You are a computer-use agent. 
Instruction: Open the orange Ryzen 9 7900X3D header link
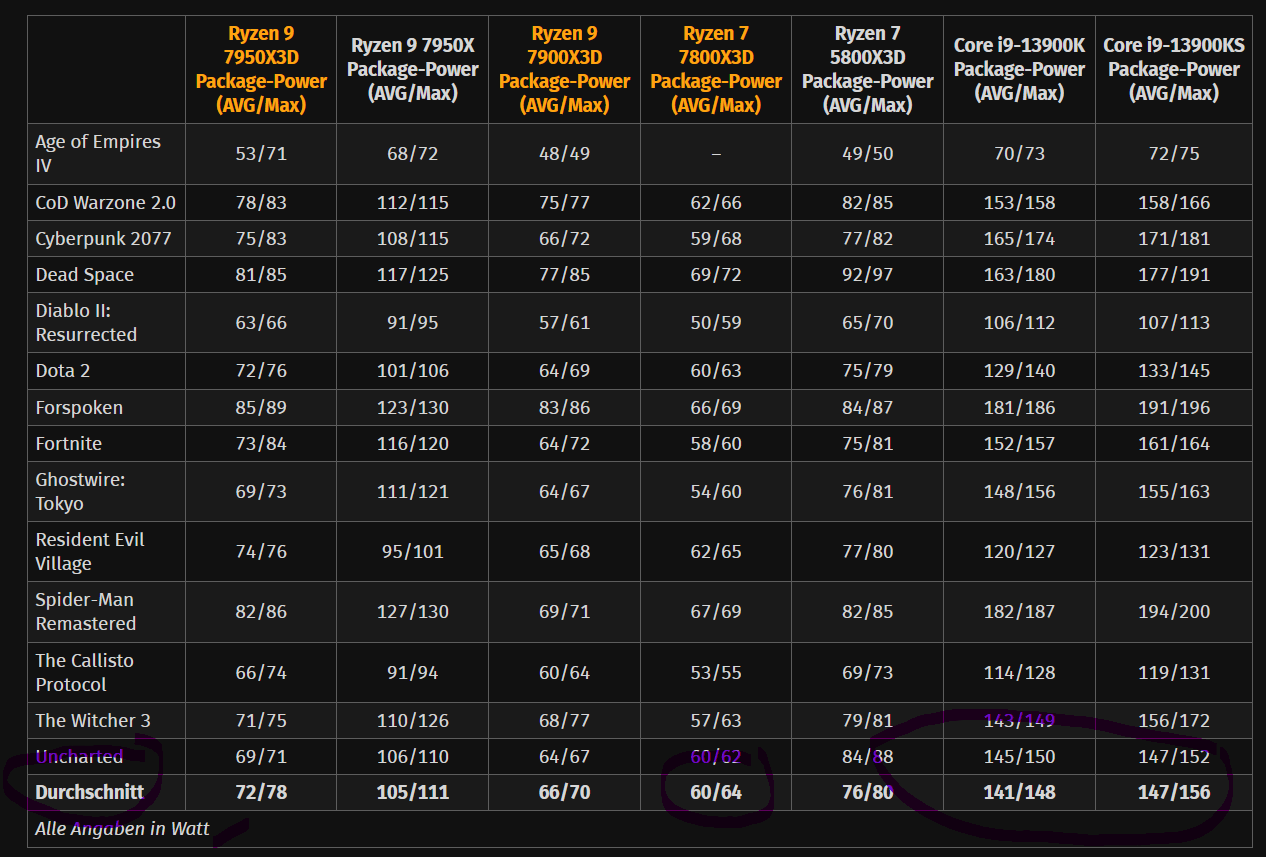click(x=564, y=69)
